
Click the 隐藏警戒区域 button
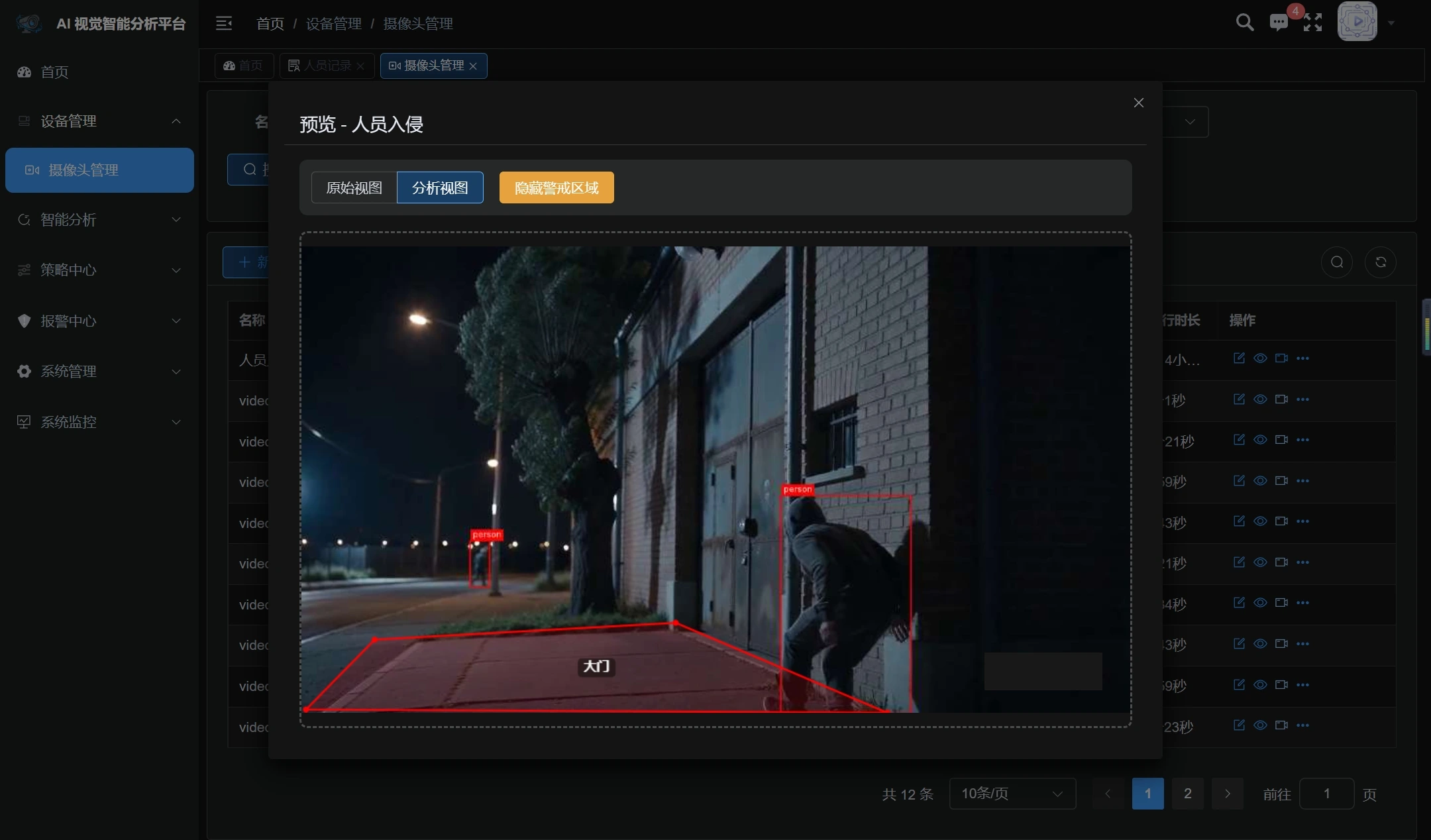point(556,187)
